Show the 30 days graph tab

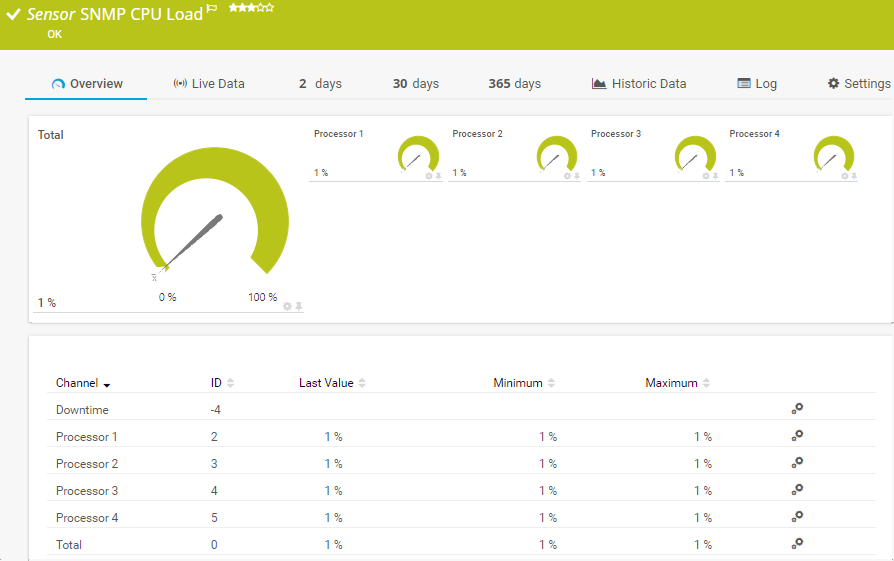[x=415, y=84]
